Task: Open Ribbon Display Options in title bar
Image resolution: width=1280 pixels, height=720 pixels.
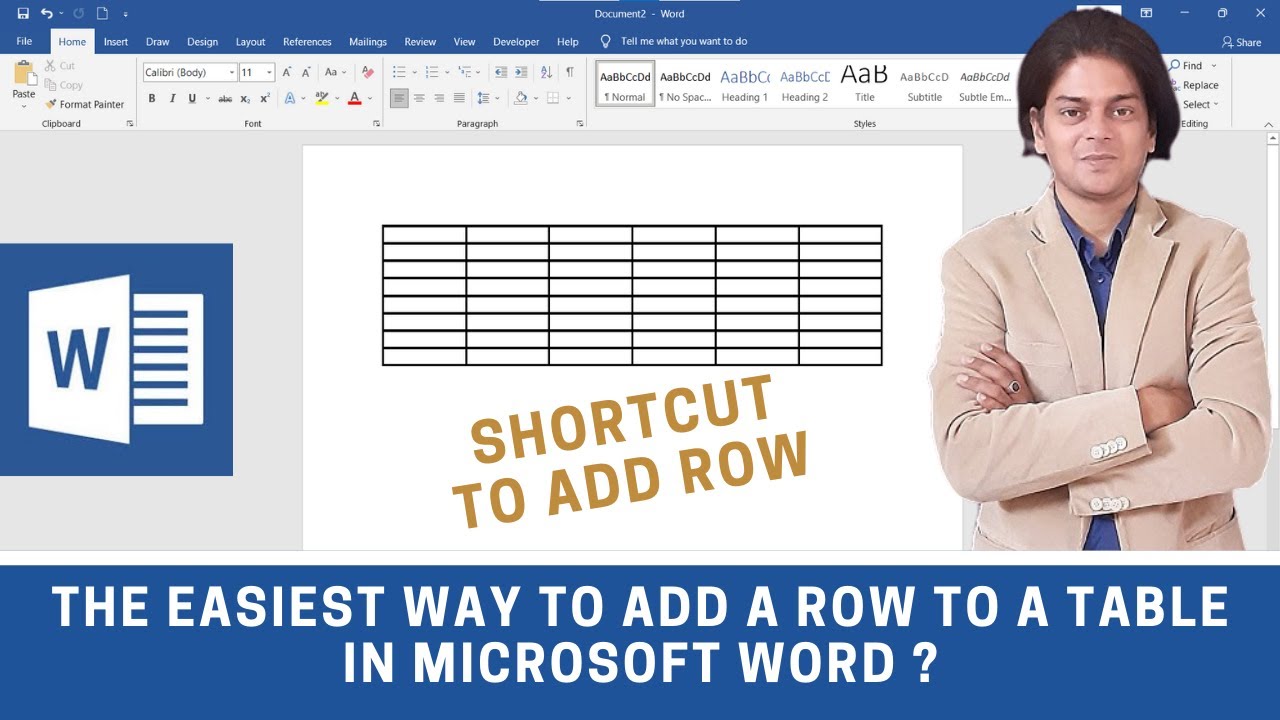Action: (x=1146, y=13)
